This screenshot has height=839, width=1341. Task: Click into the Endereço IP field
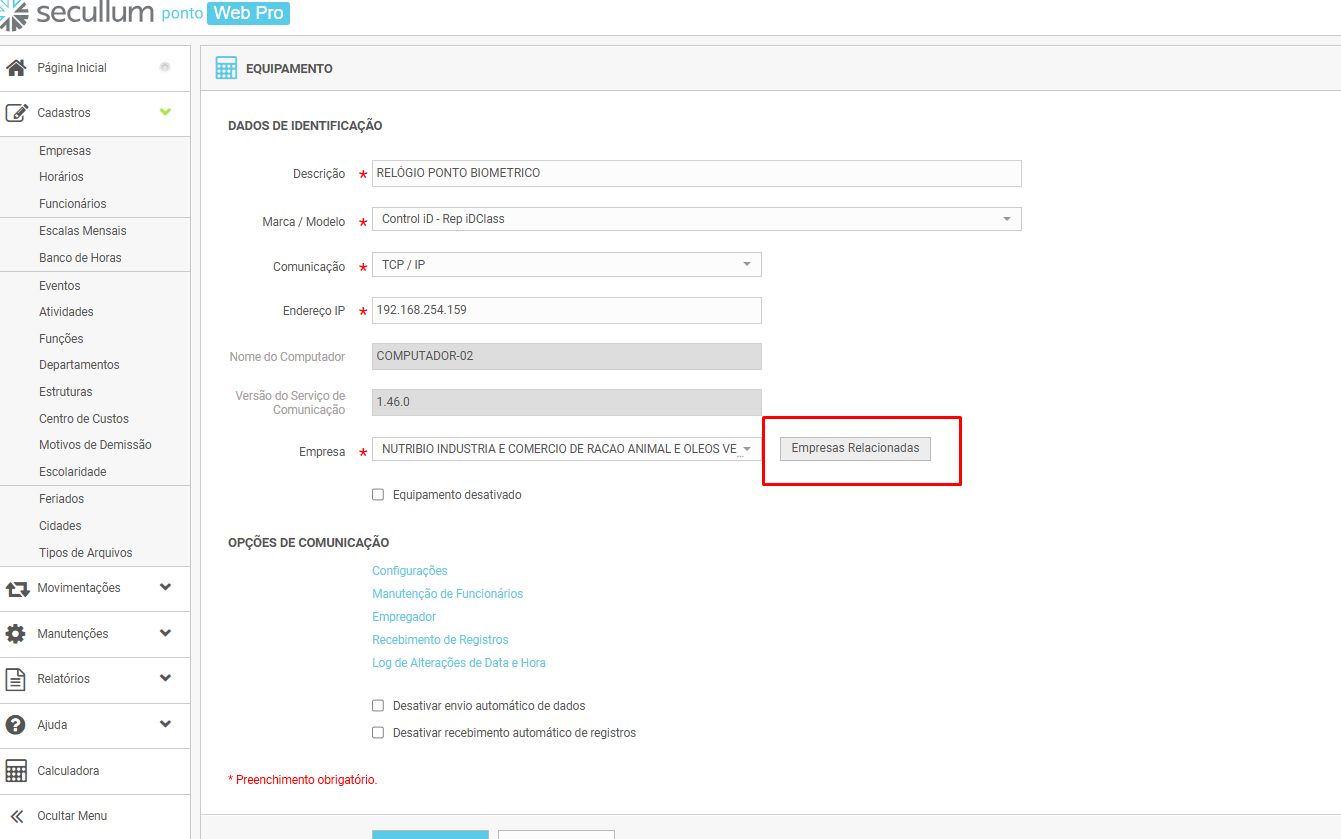click(x=566, y=310)
